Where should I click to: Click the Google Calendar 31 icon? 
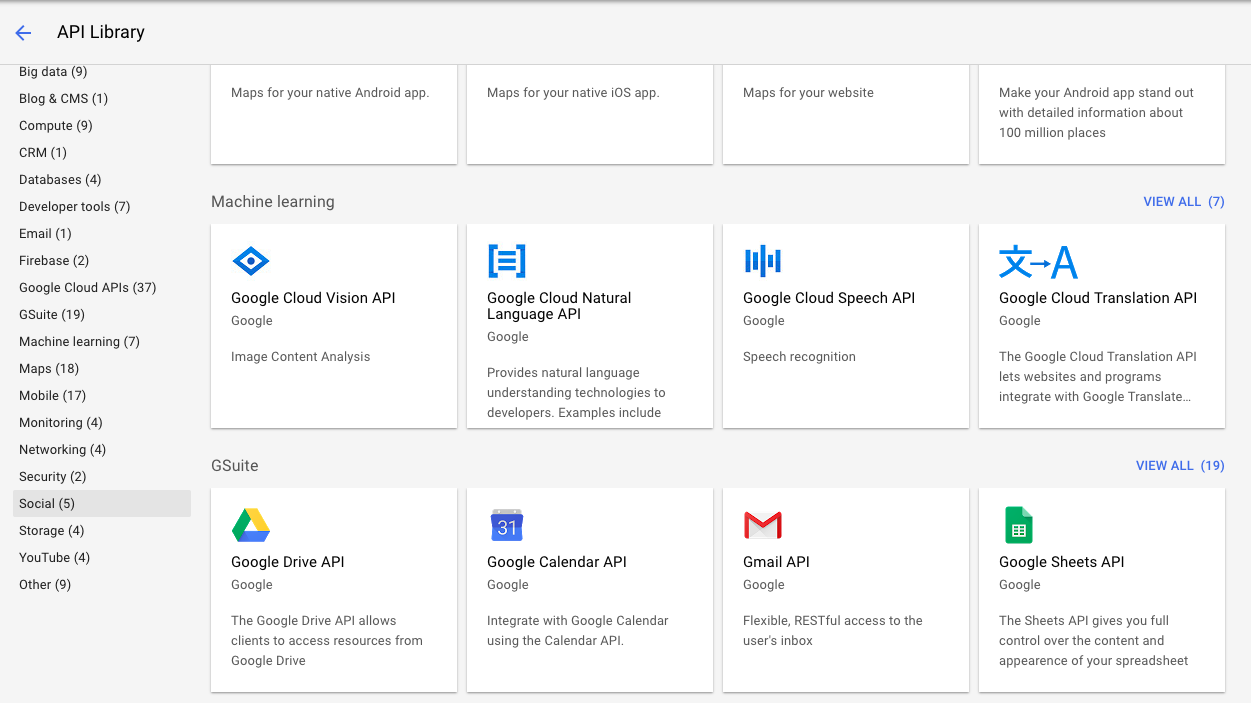[x=507, y=525]
